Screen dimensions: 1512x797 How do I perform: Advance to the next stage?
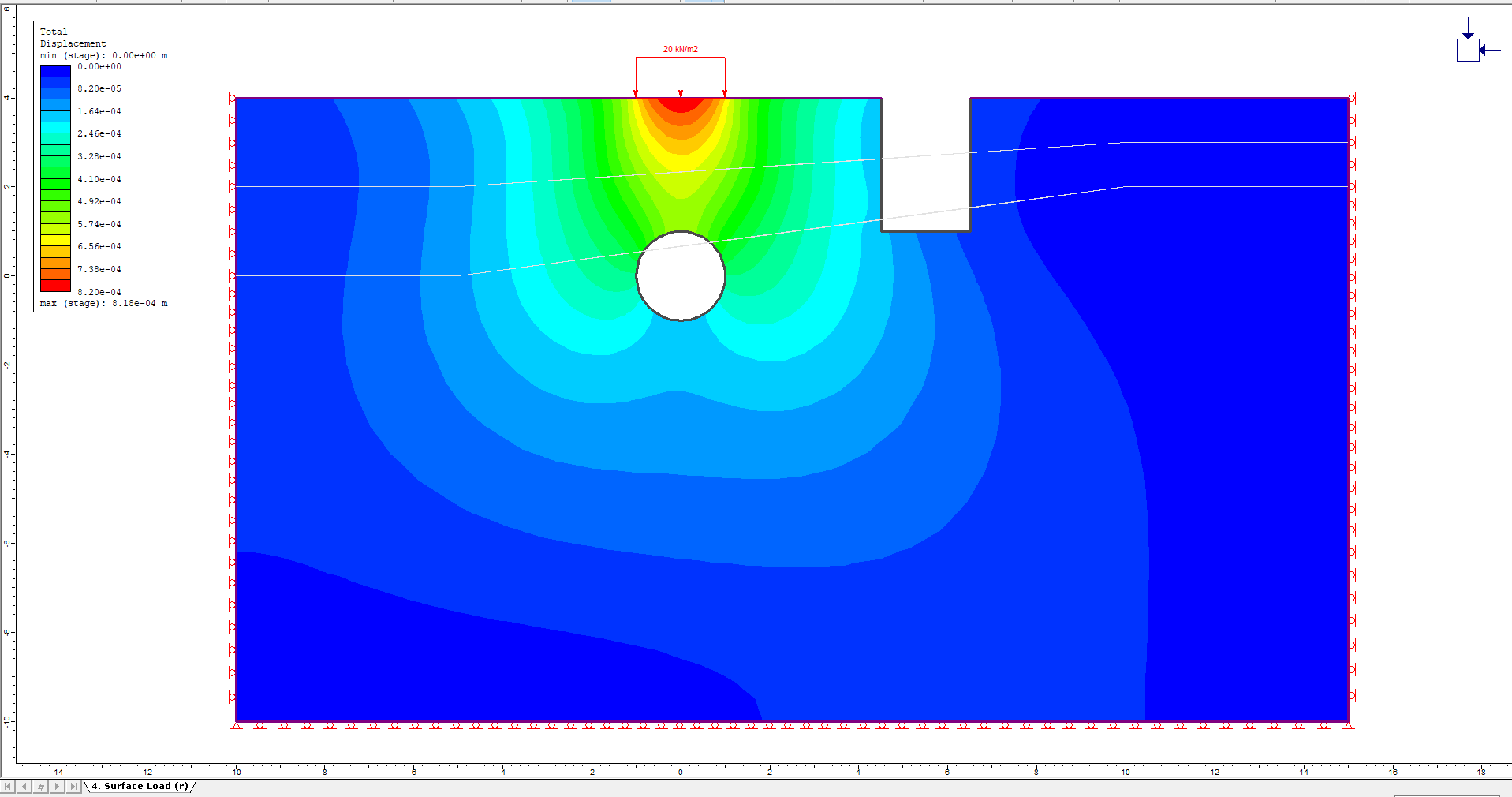pos(57,787)
